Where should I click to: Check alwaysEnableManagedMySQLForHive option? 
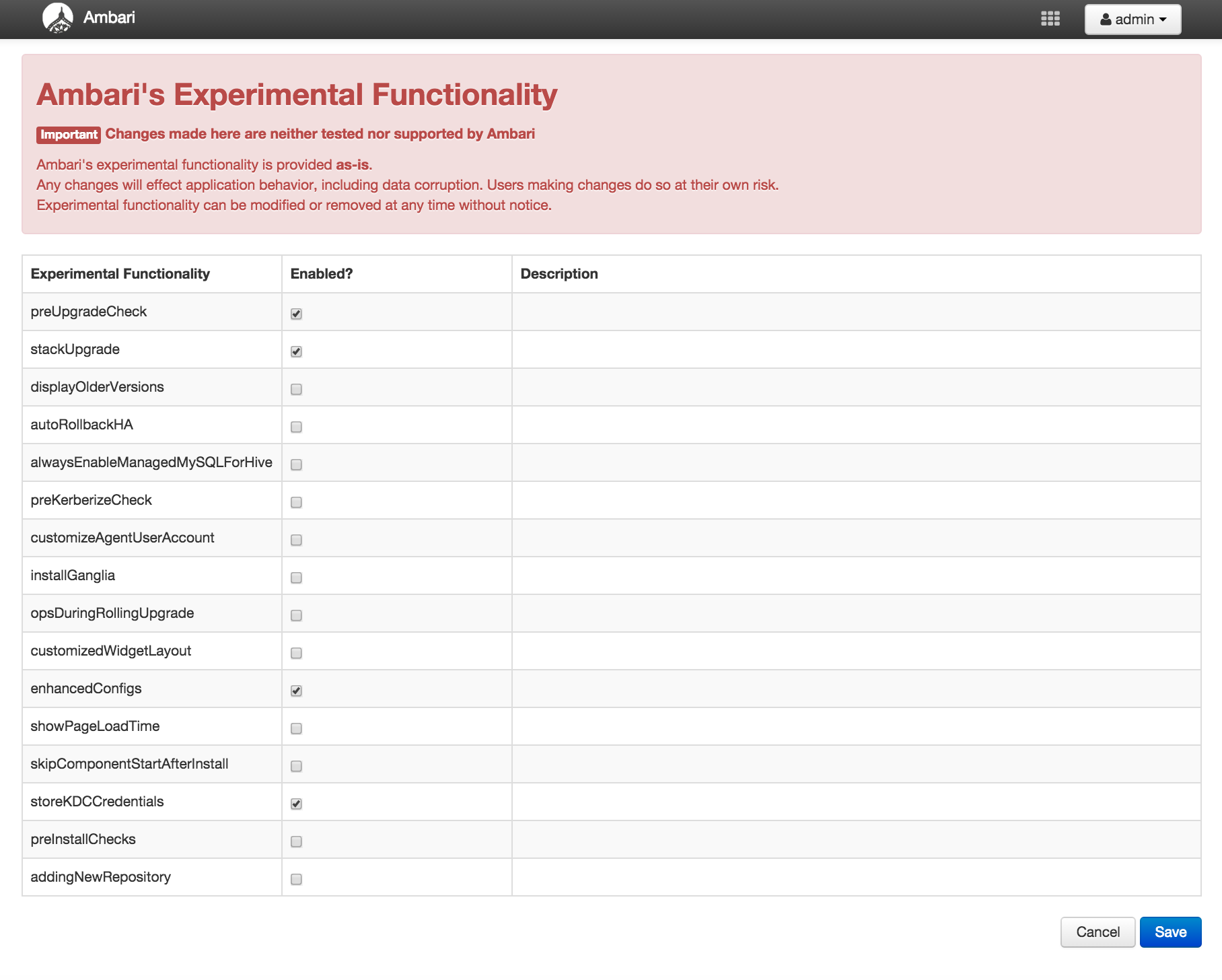(296, 464)
